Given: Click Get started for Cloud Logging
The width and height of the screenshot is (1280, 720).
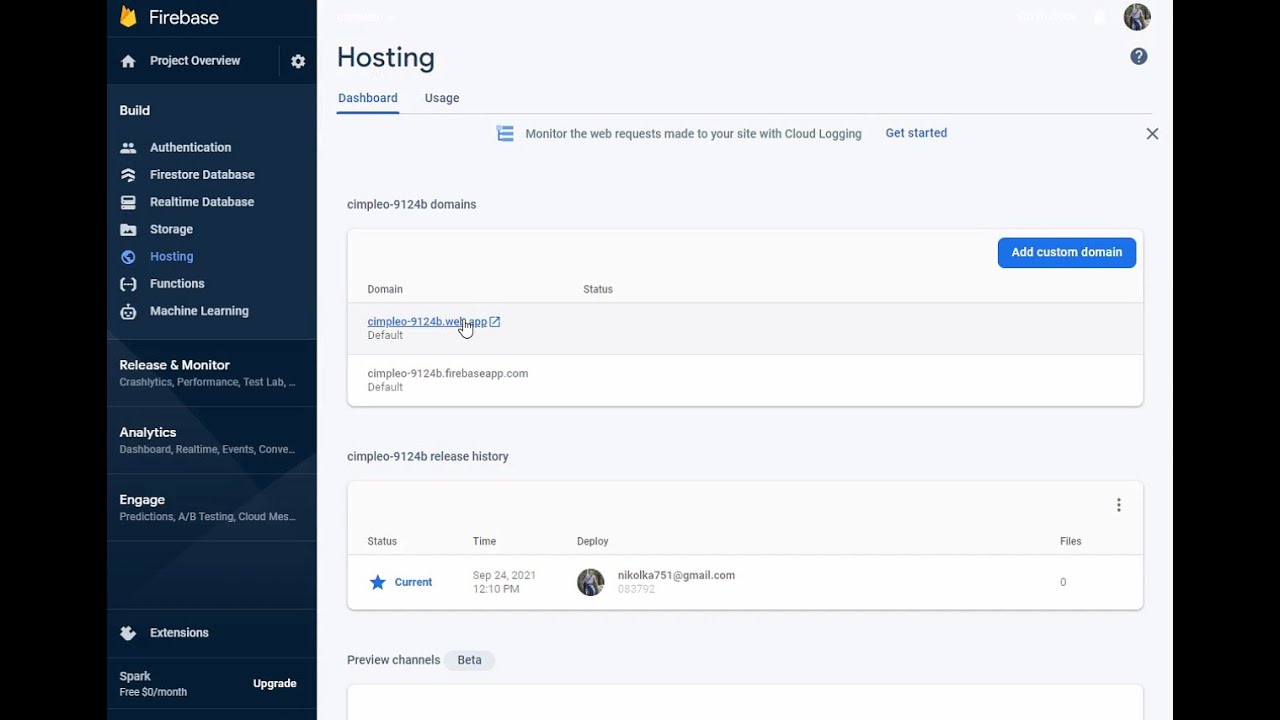Looking at the screenshot, I should click(916, 133).
